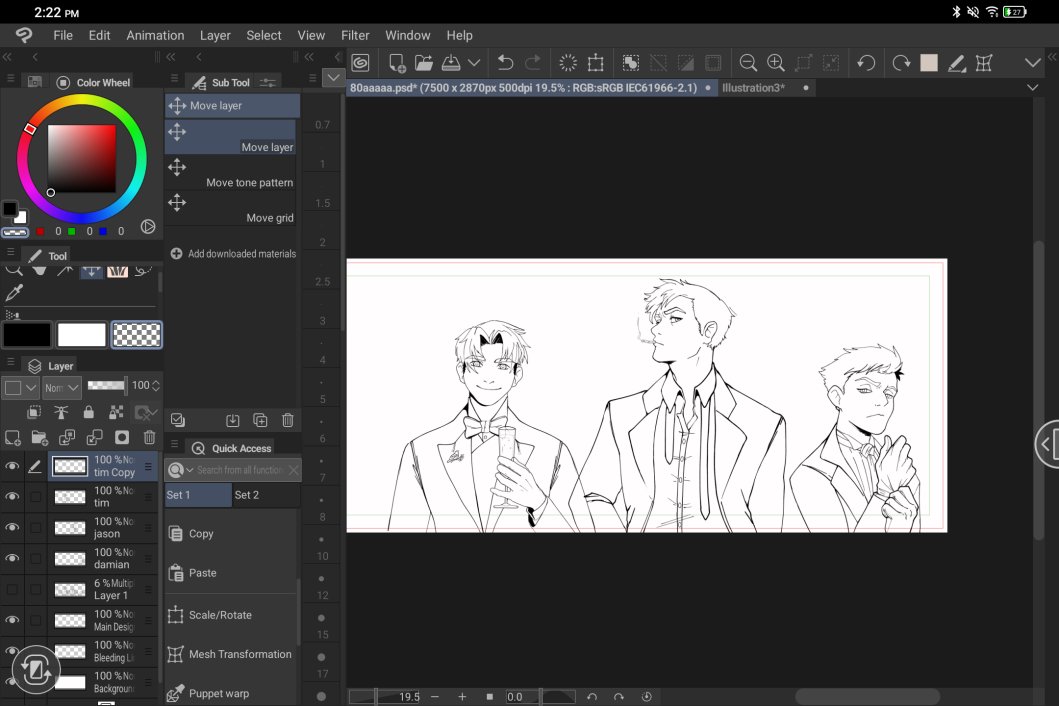Screen dimensions: 1059x706
Task: Save the document using toolbar icon
Action: (450, 63)
